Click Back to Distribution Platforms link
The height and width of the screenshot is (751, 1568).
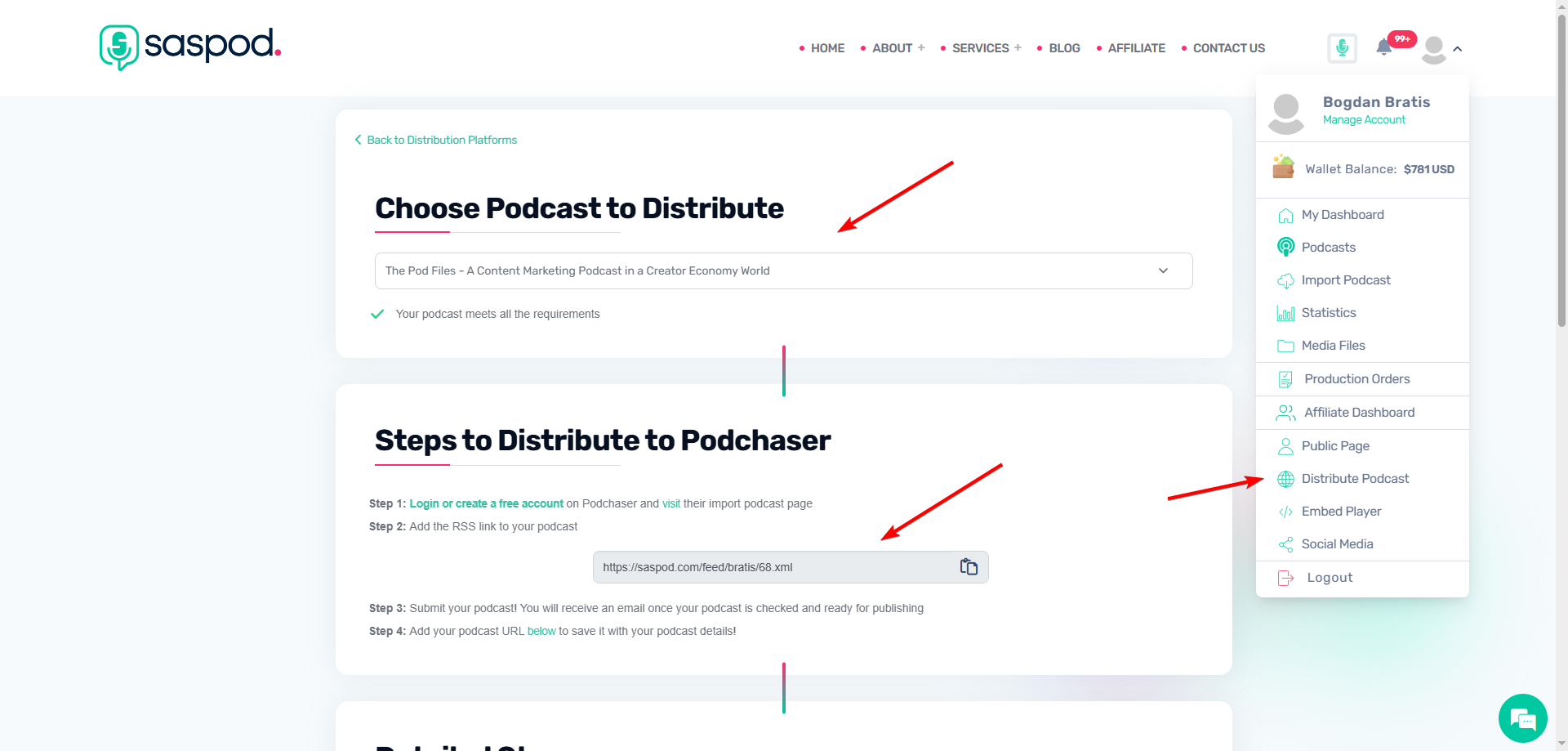point(441,141)
